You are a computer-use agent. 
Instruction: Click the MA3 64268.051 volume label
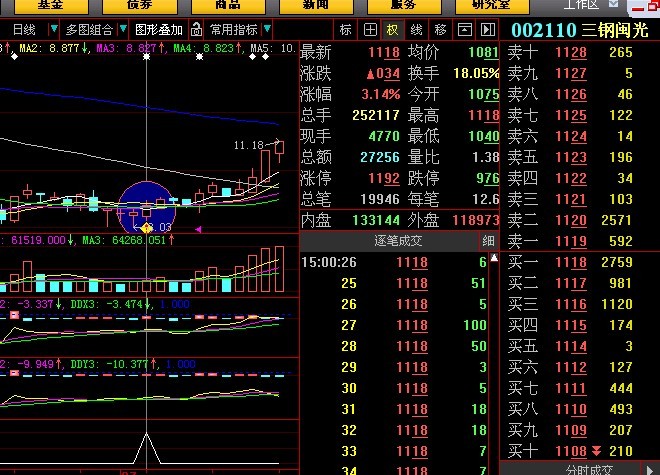pyautogui.click(x=128, y=240)
